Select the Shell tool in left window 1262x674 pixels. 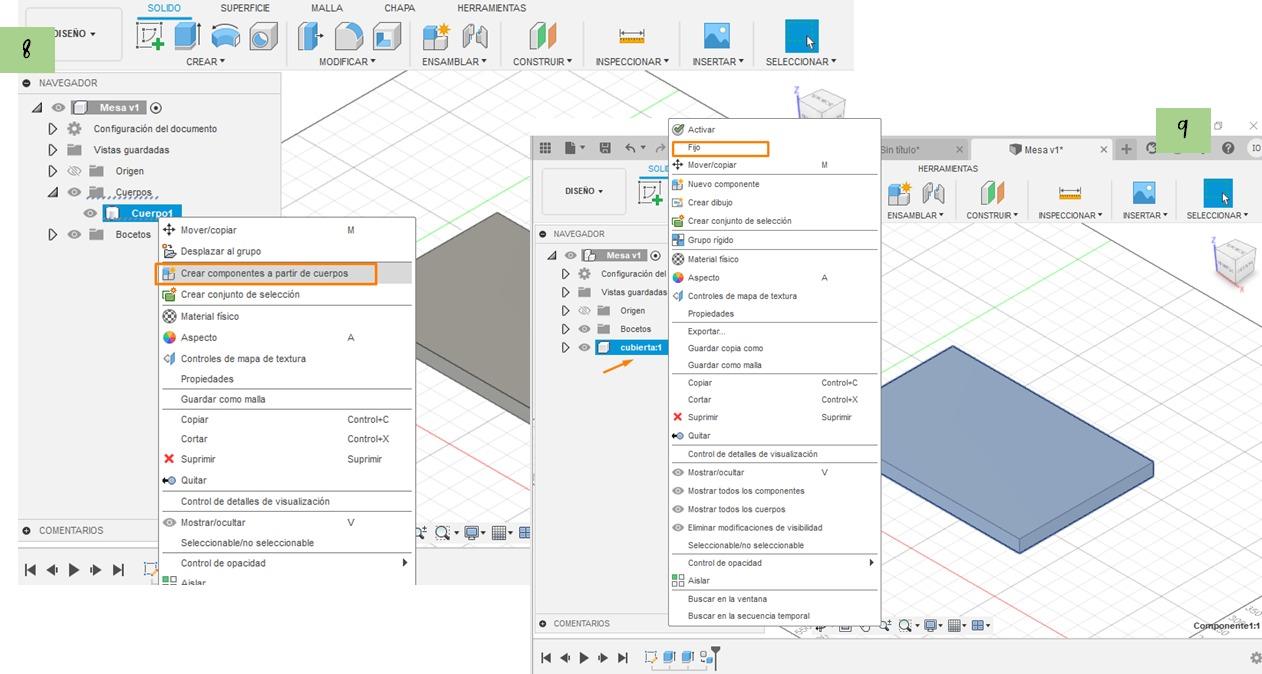(386, 37)
